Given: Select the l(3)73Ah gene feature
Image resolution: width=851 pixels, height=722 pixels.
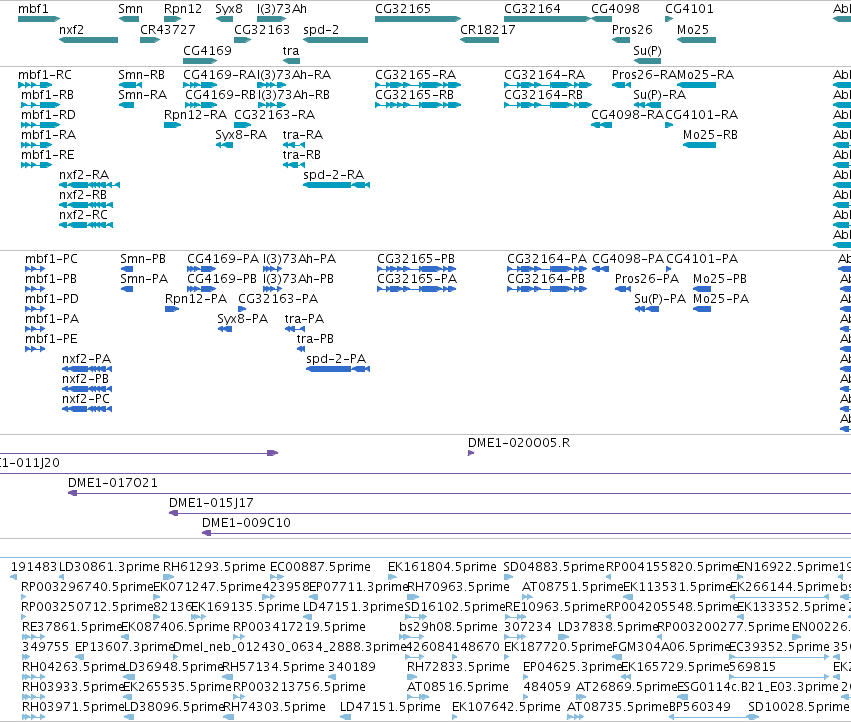Looking at the screenshot, I should pyautogui.click(x=271, y=19).
